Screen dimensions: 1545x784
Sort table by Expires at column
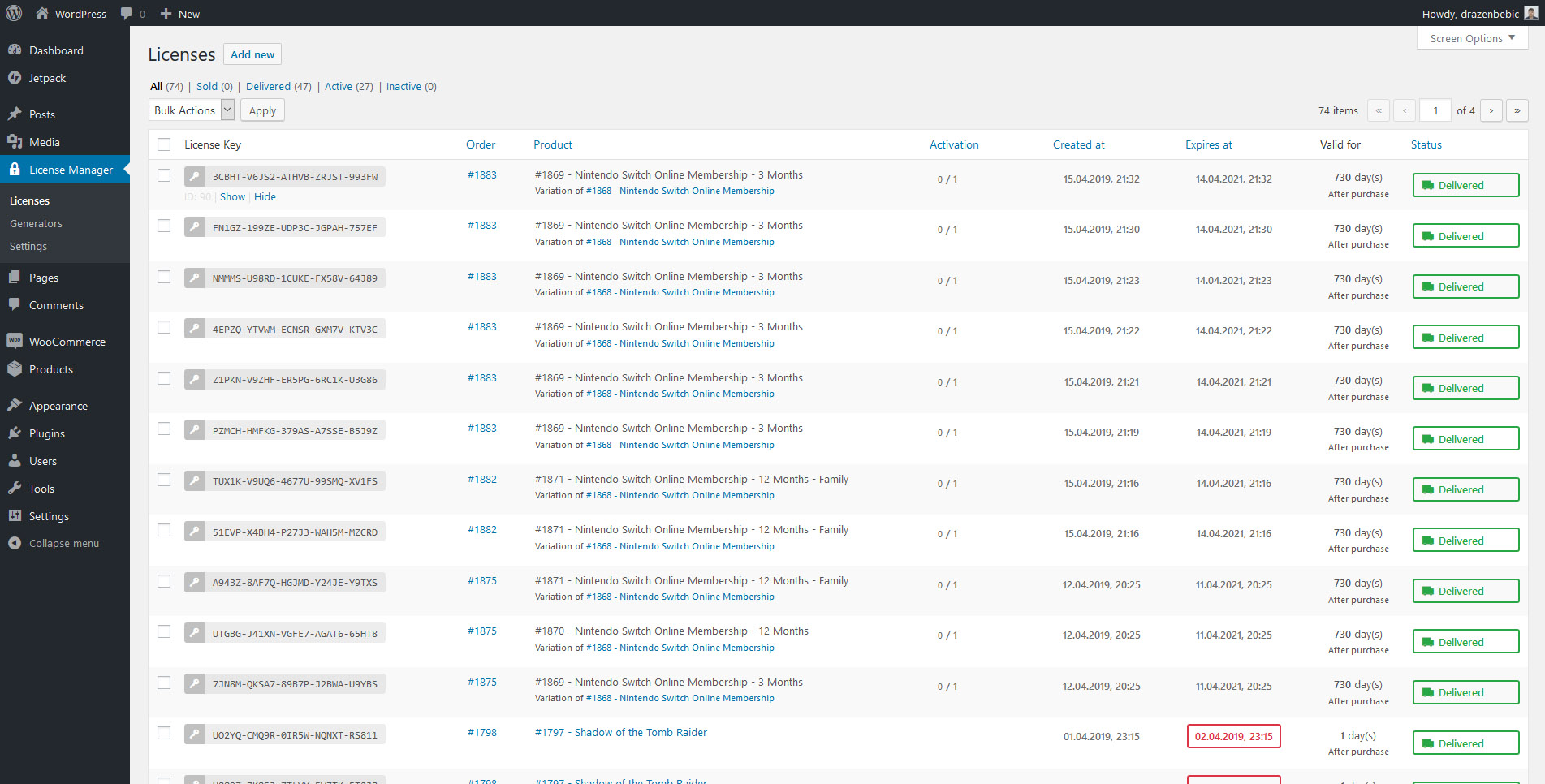tap(1208, 144)
